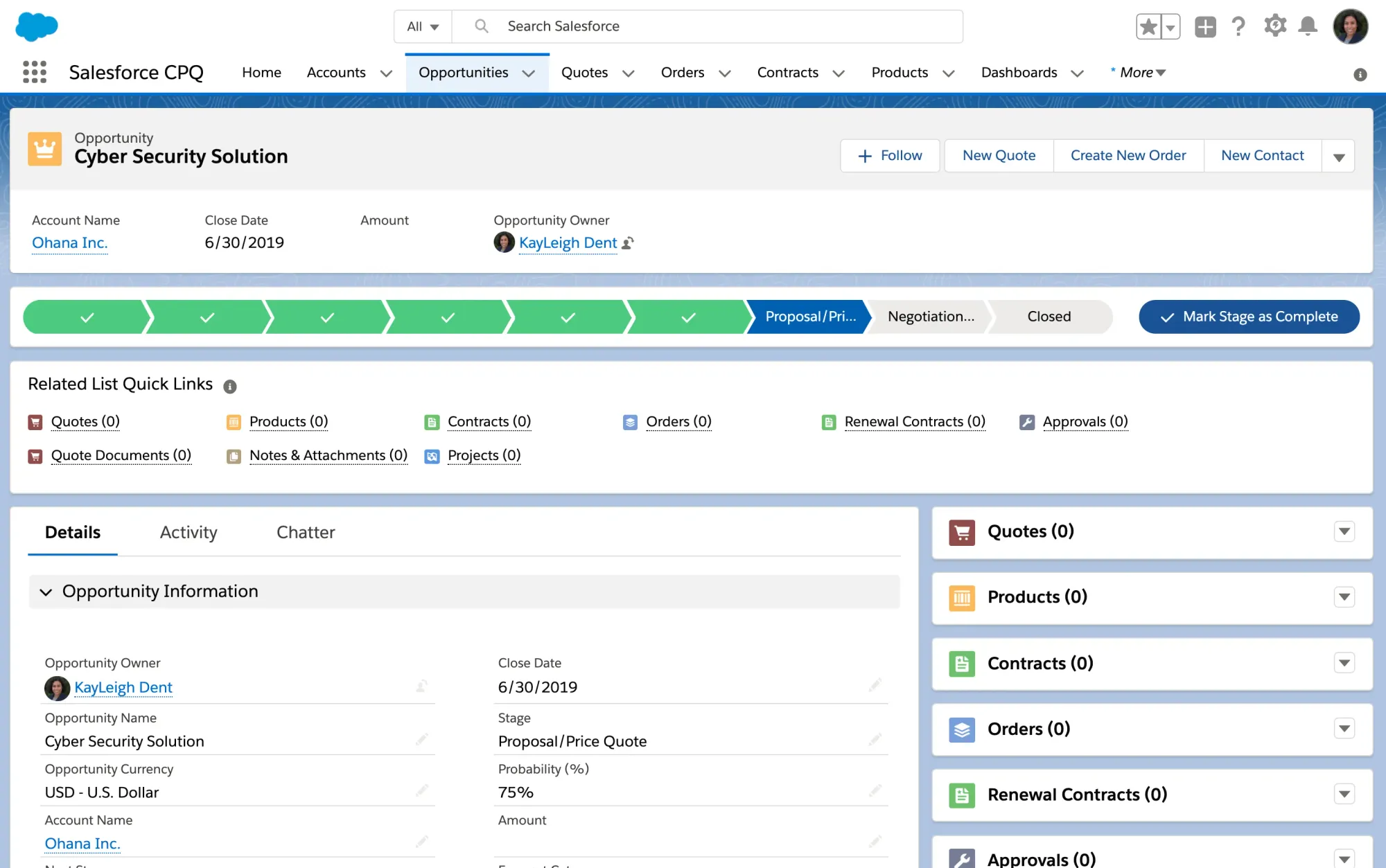Click the notifications bell icon
This screenshot has height=868, width=1386.
1308,26
